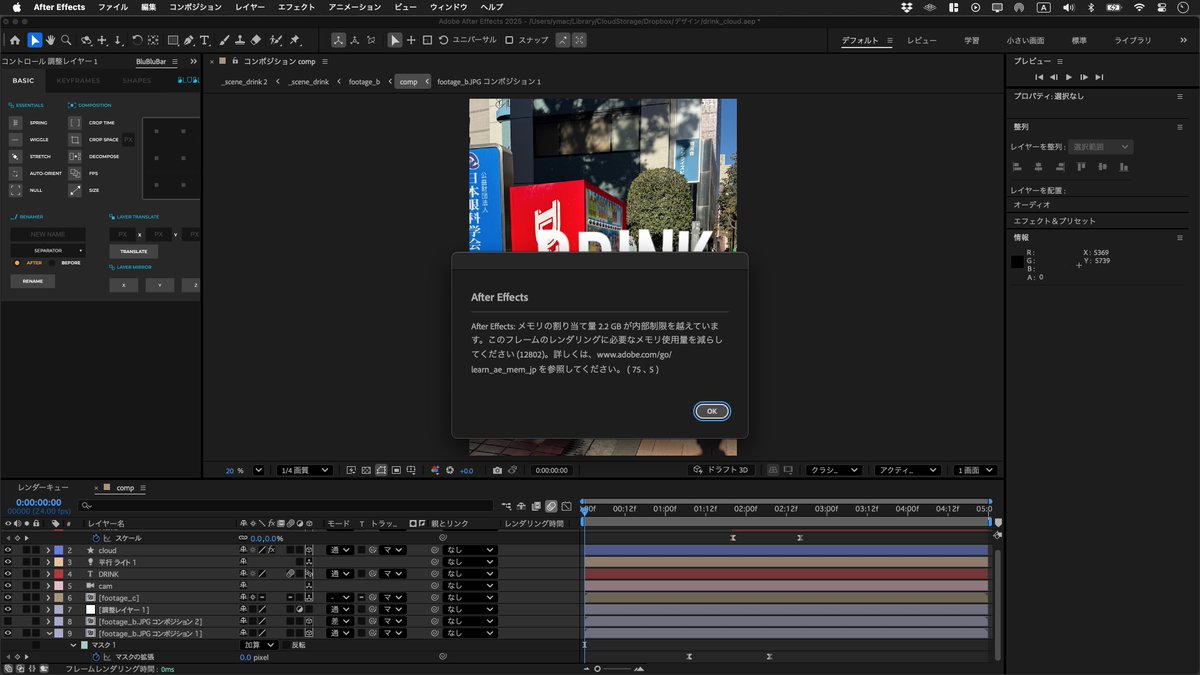Select the Zoom magnifier tool
The height and width of the screenshot is (675, 1200).
click(x=66, y=40)
